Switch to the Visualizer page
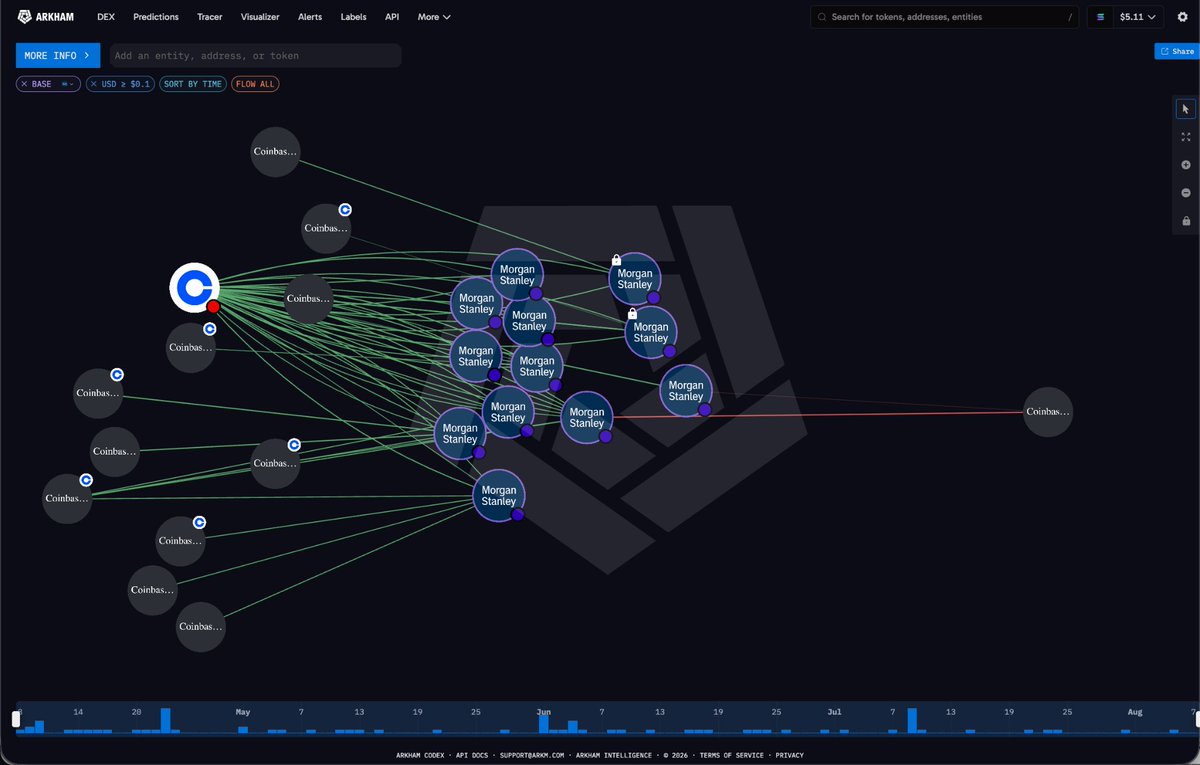The image size is (1200, 765). [x=260, y=17]
